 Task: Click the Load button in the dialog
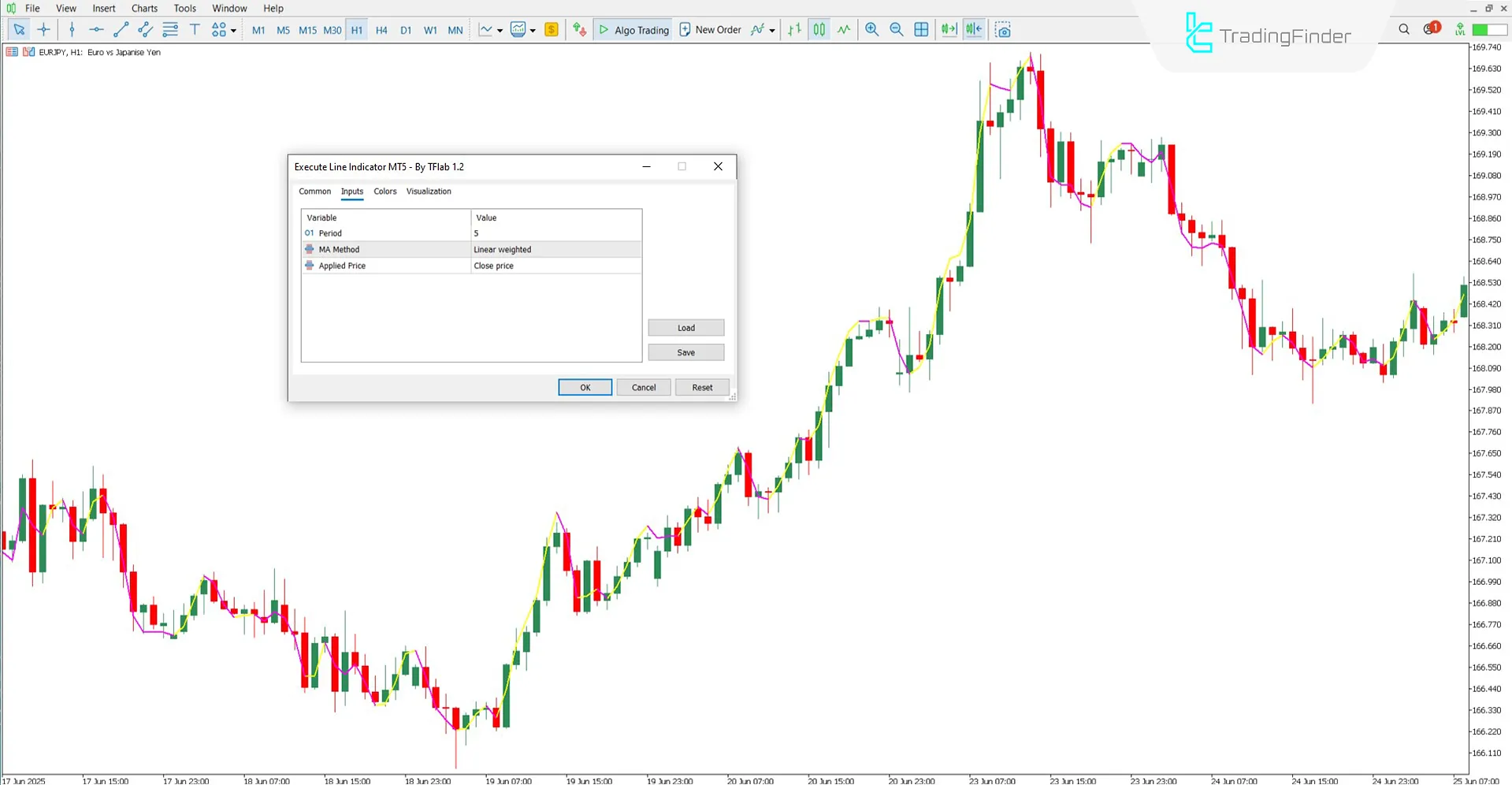point(685,327)
